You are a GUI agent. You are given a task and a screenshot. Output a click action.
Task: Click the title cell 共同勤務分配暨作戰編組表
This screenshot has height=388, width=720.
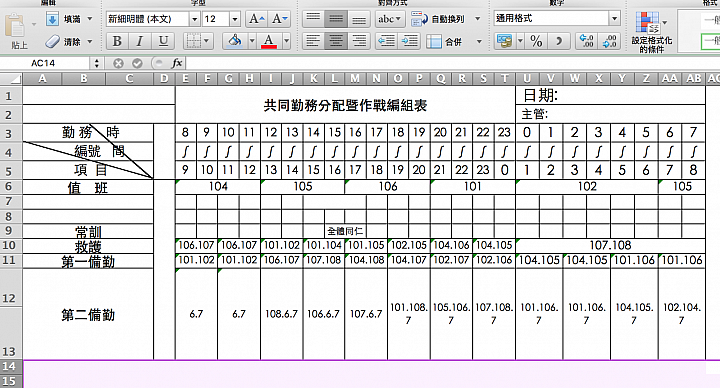(x=345, y=105)
